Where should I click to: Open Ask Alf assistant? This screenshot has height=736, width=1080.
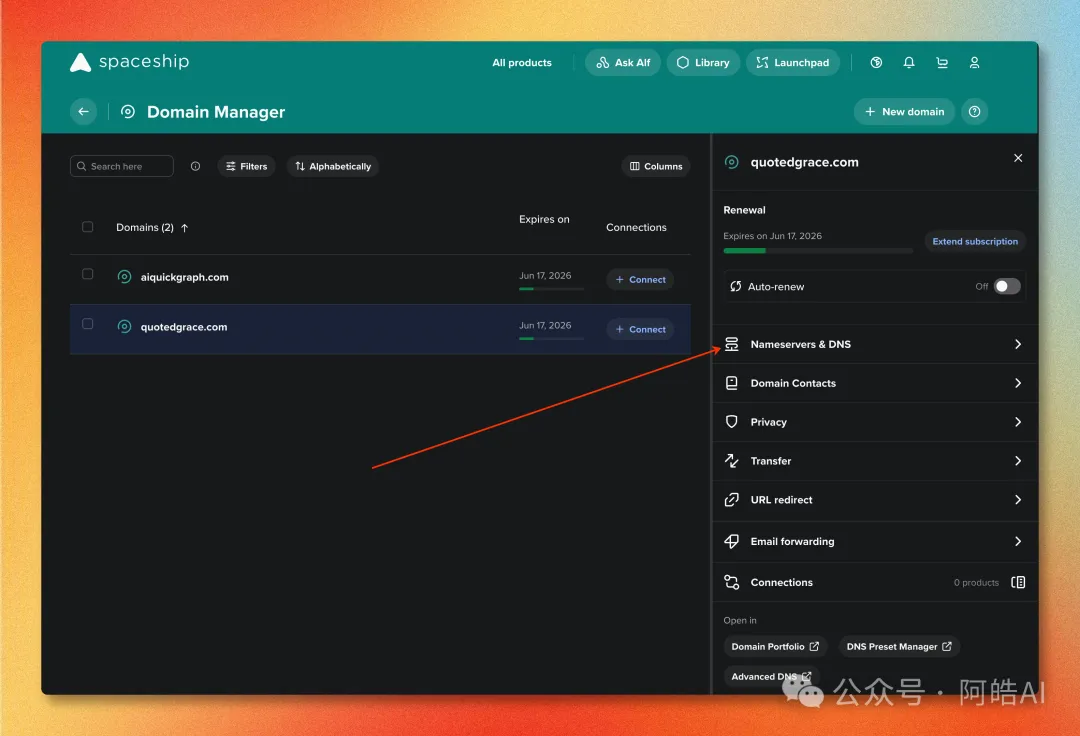pos(623,63)
